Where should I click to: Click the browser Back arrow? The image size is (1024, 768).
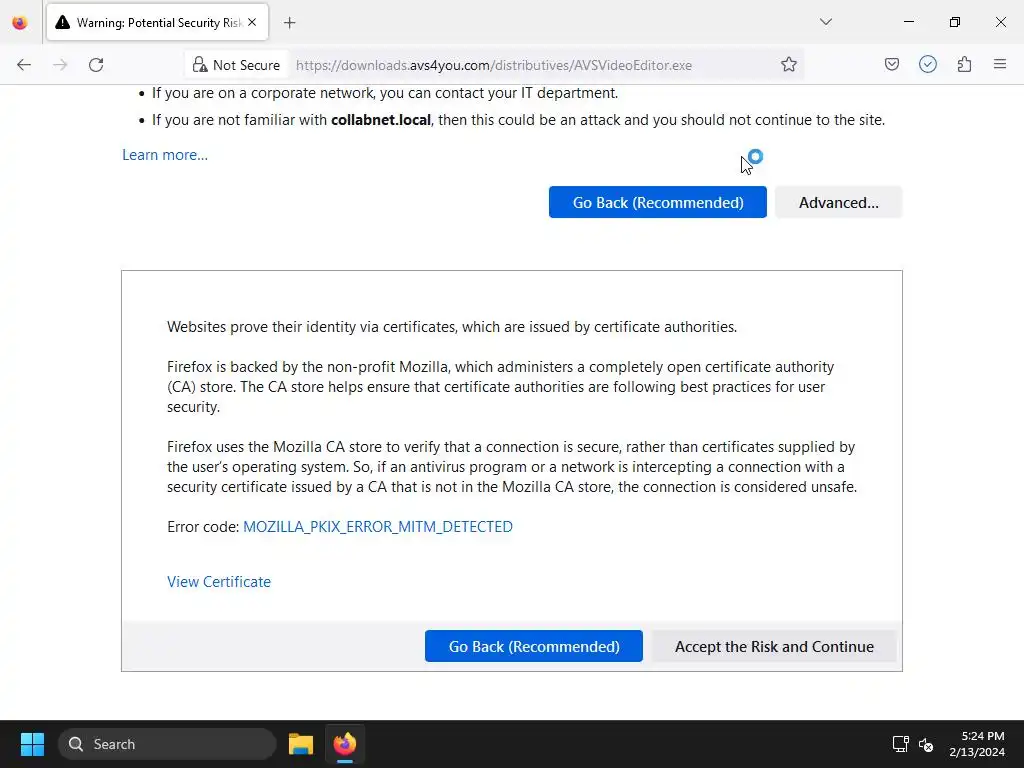coord(24,65)
